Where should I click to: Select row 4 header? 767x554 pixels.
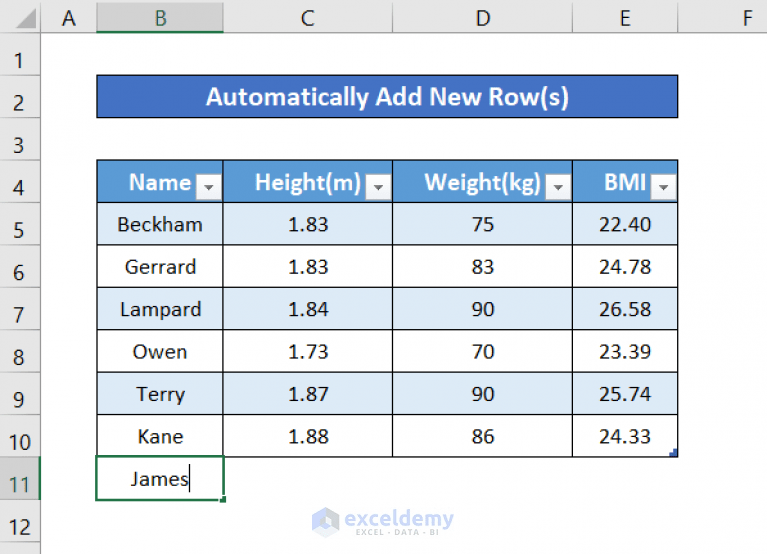click(20, 181)
